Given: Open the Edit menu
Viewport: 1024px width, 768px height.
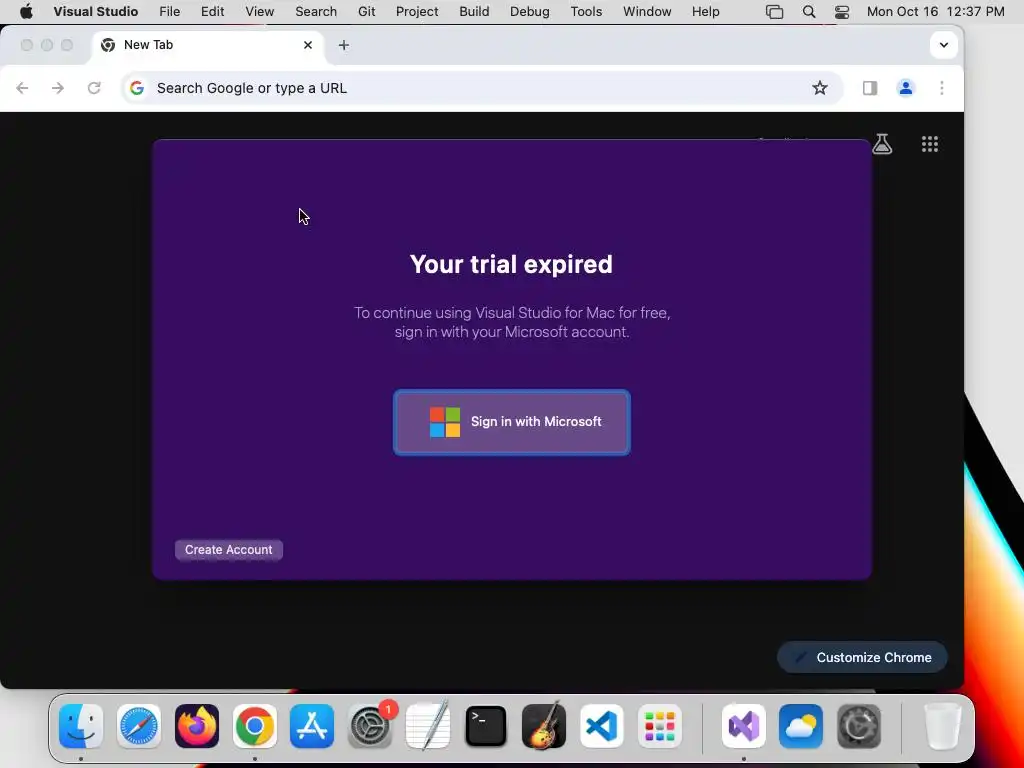Looking at the screenshot, I should [x=212, y=12].
